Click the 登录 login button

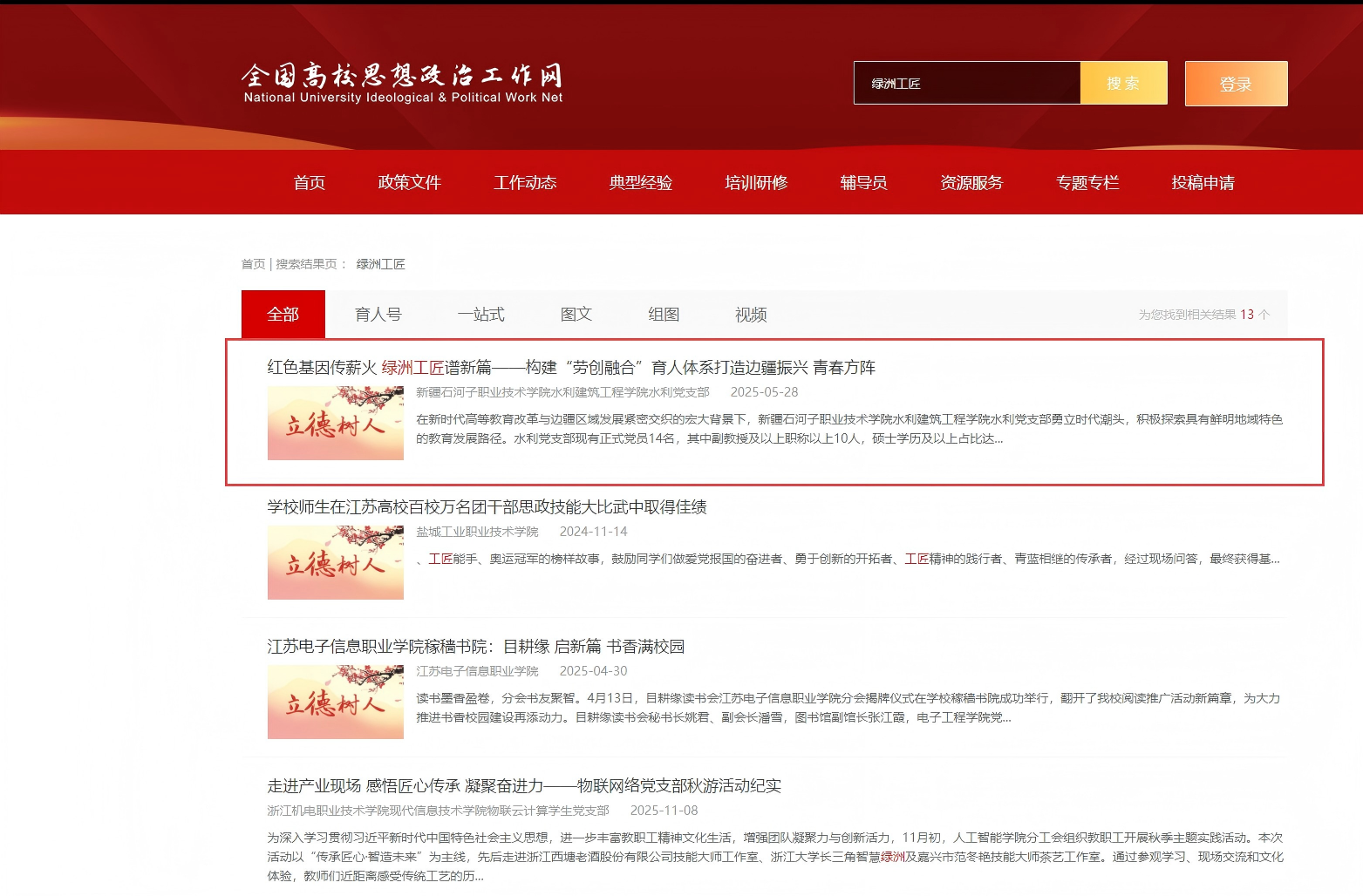(x=1236, y=83)
